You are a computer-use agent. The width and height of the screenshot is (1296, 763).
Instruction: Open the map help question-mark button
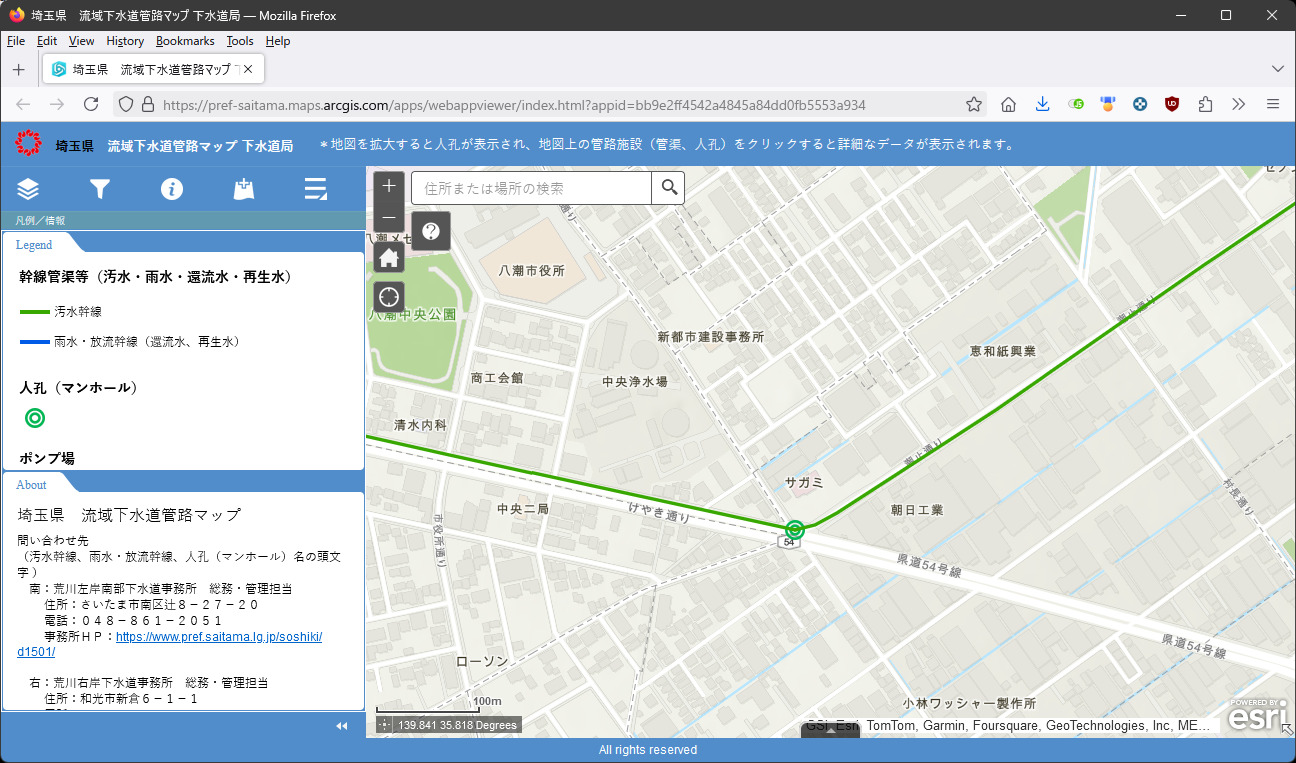pyautogui.click(x=431, y=231)
